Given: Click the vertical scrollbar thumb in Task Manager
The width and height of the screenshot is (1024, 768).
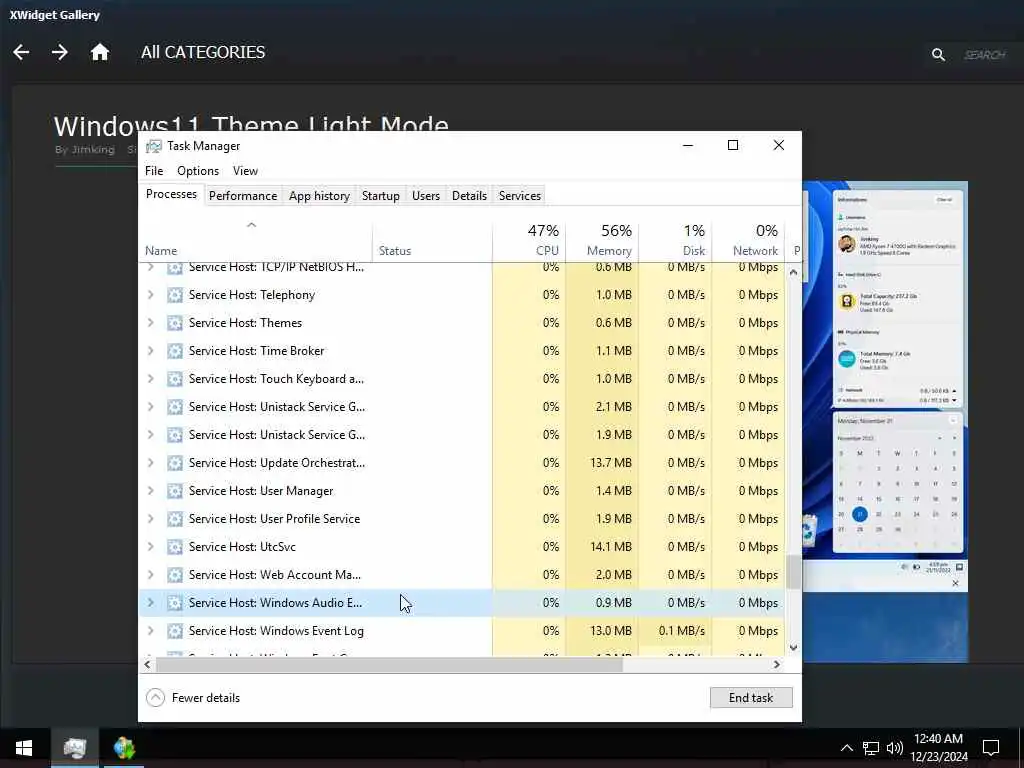Looking at the screenshot, I should tap(793, 572).
